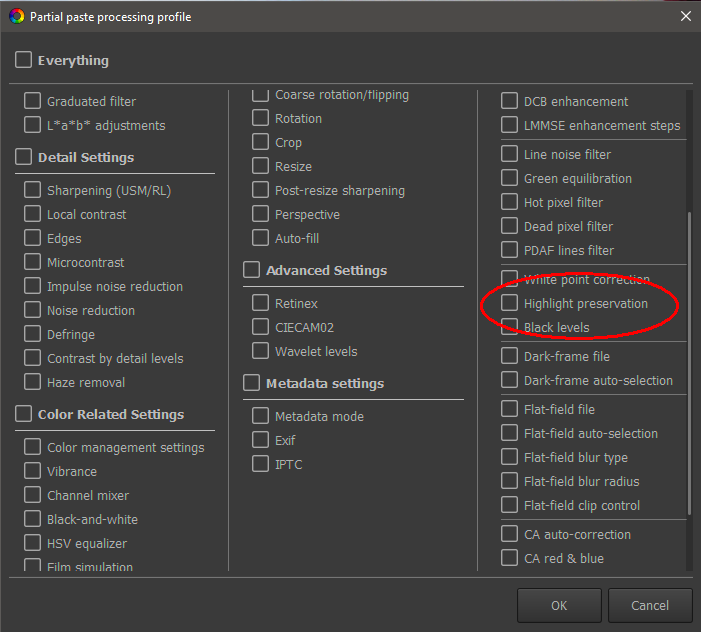The width and height of the screenshot is (701, 632).
Task: Click the RawTherapee icon in title bar
Action: coord(17,17)
